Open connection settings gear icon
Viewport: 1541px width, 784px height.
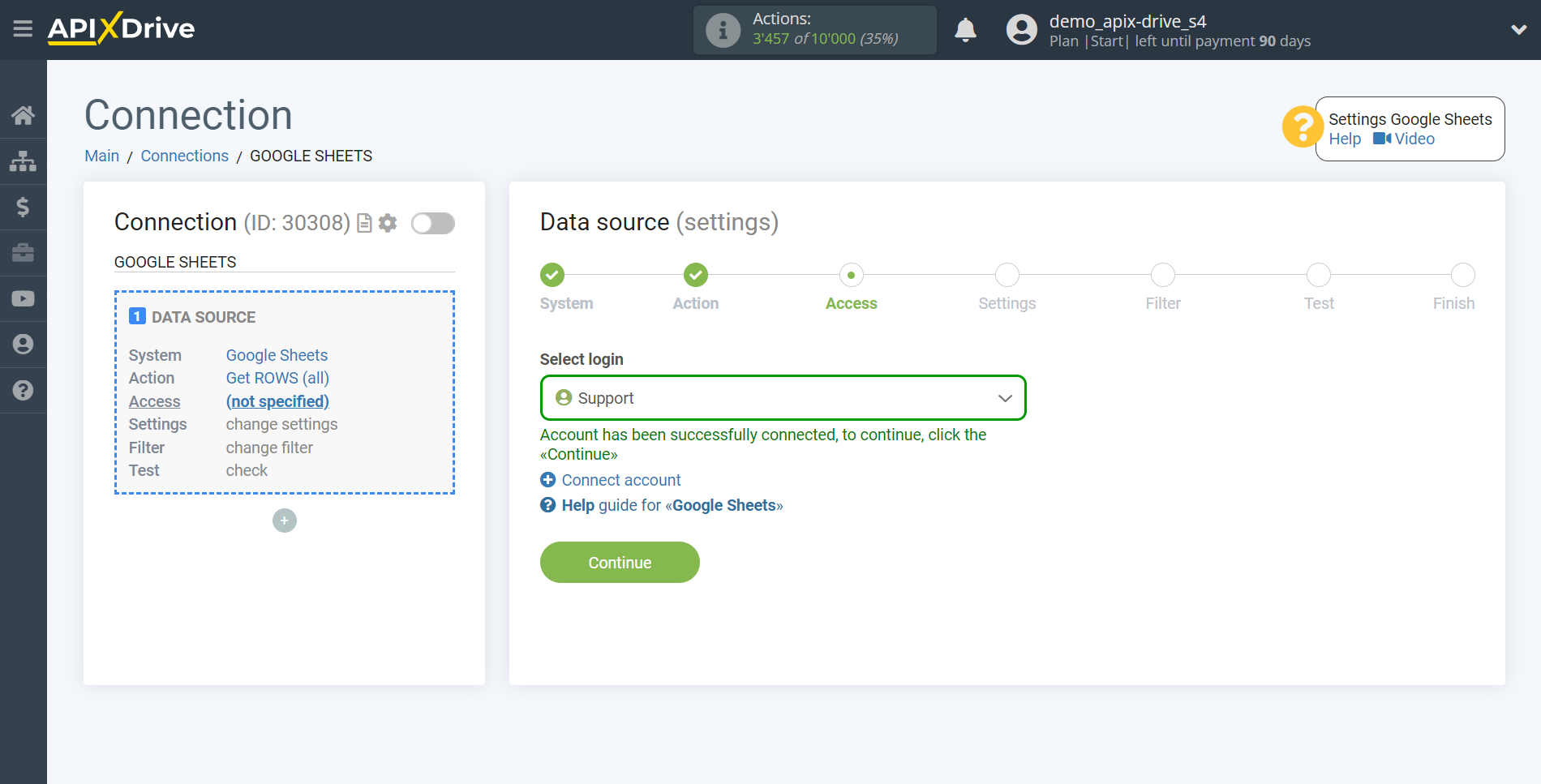coord(388,223)
